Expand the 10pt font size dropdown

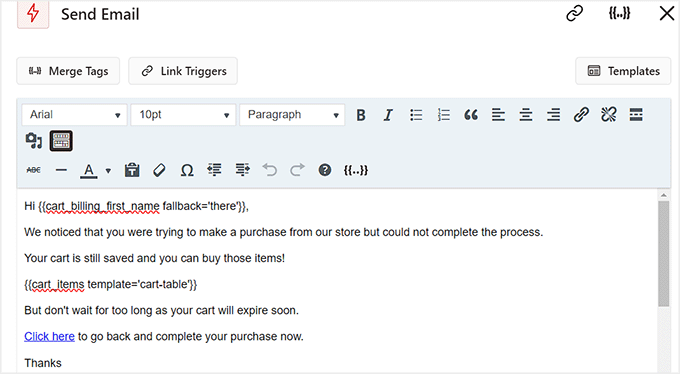point(183,115)
